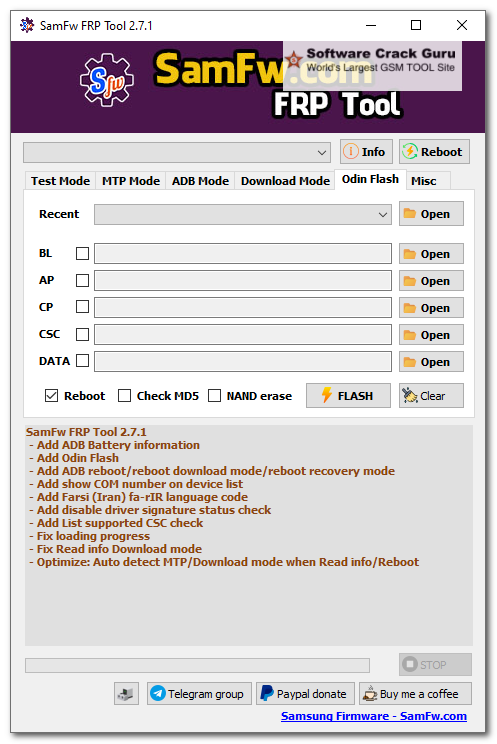Click the SamFw gear logo in banner
This screenshot has height=744, width=497.
(107, 80)
